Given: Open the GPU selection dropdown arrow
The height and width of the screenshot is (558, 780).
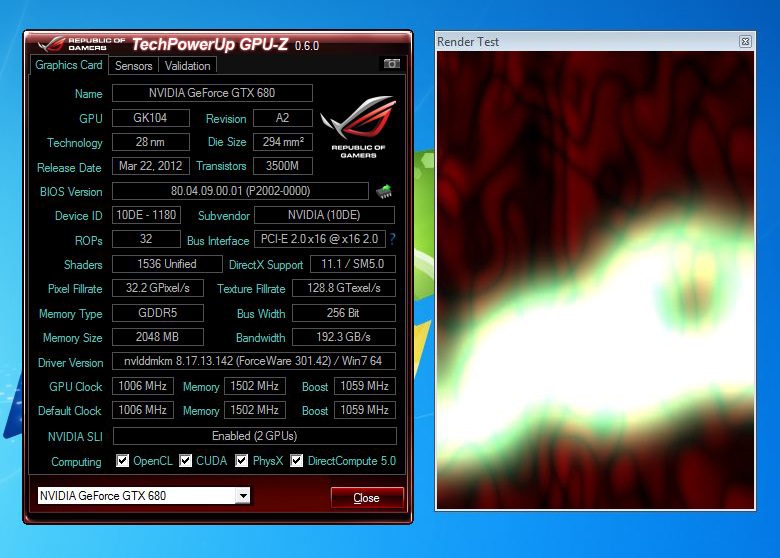Looking at the screenshot, I should [243, 495].
